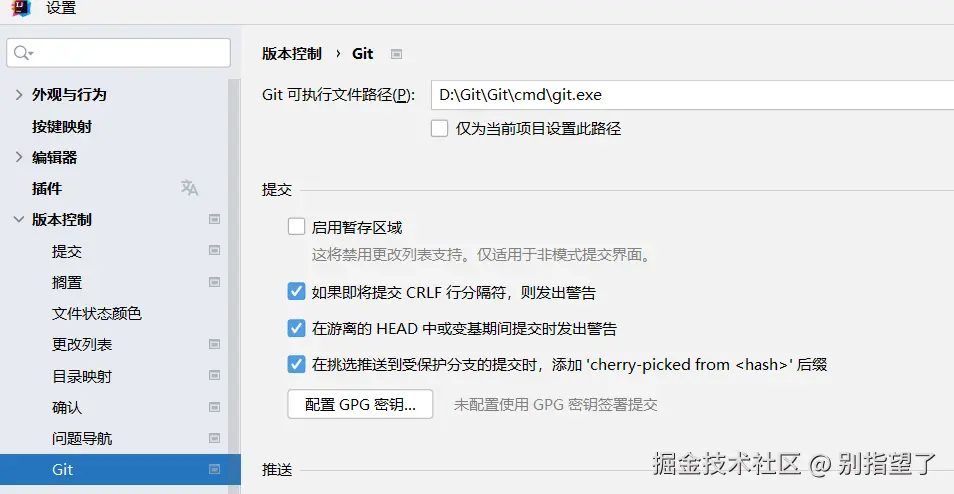The height and width of the screenshot is (494, 954).
Task: Click the project icon beside 提交 tree item
Action: click(214, 251)
